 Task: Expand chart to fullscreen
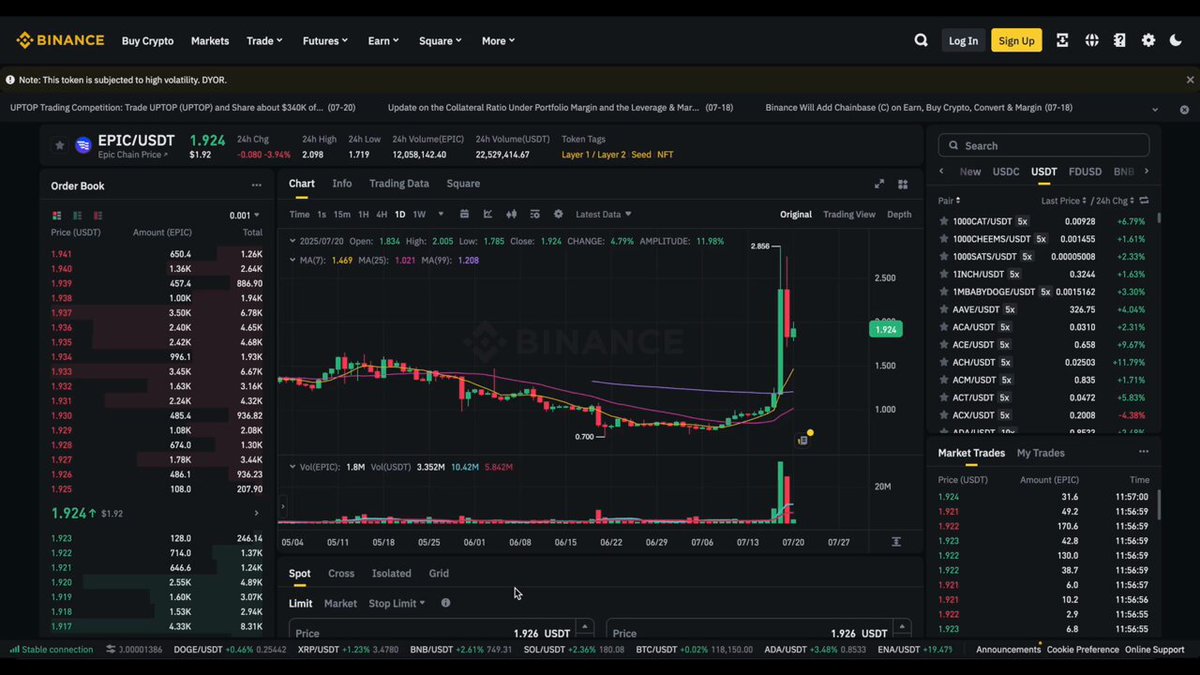[879, 184]
